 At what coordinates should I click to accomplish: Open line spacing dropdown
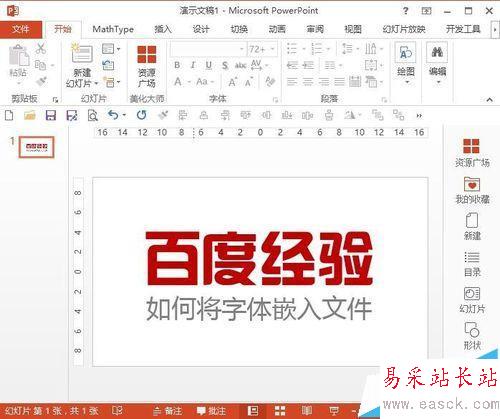pos(350,49)
